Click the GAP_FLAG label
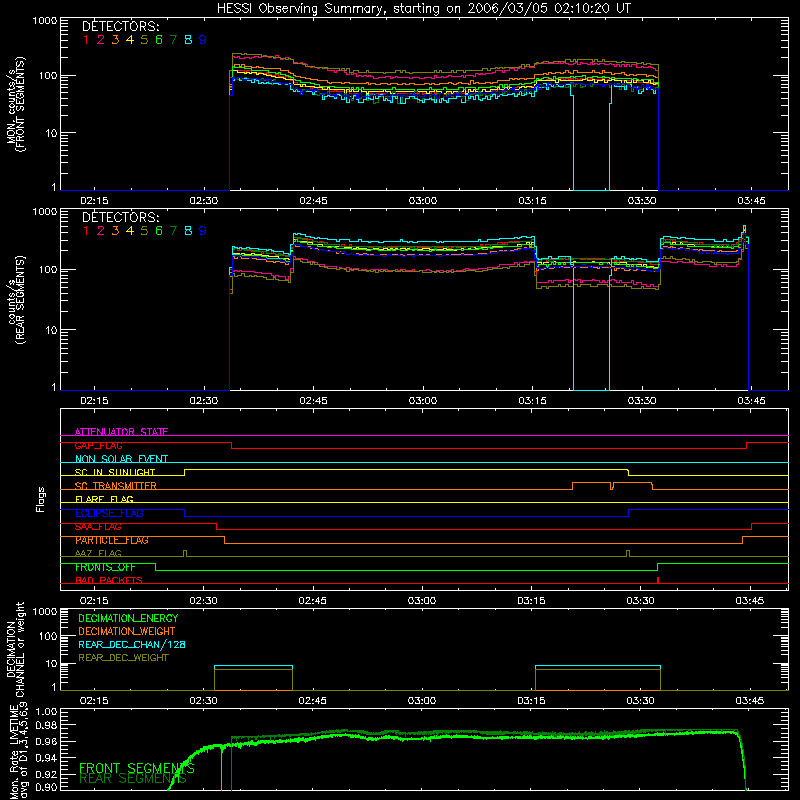 [x=98, y=445]
